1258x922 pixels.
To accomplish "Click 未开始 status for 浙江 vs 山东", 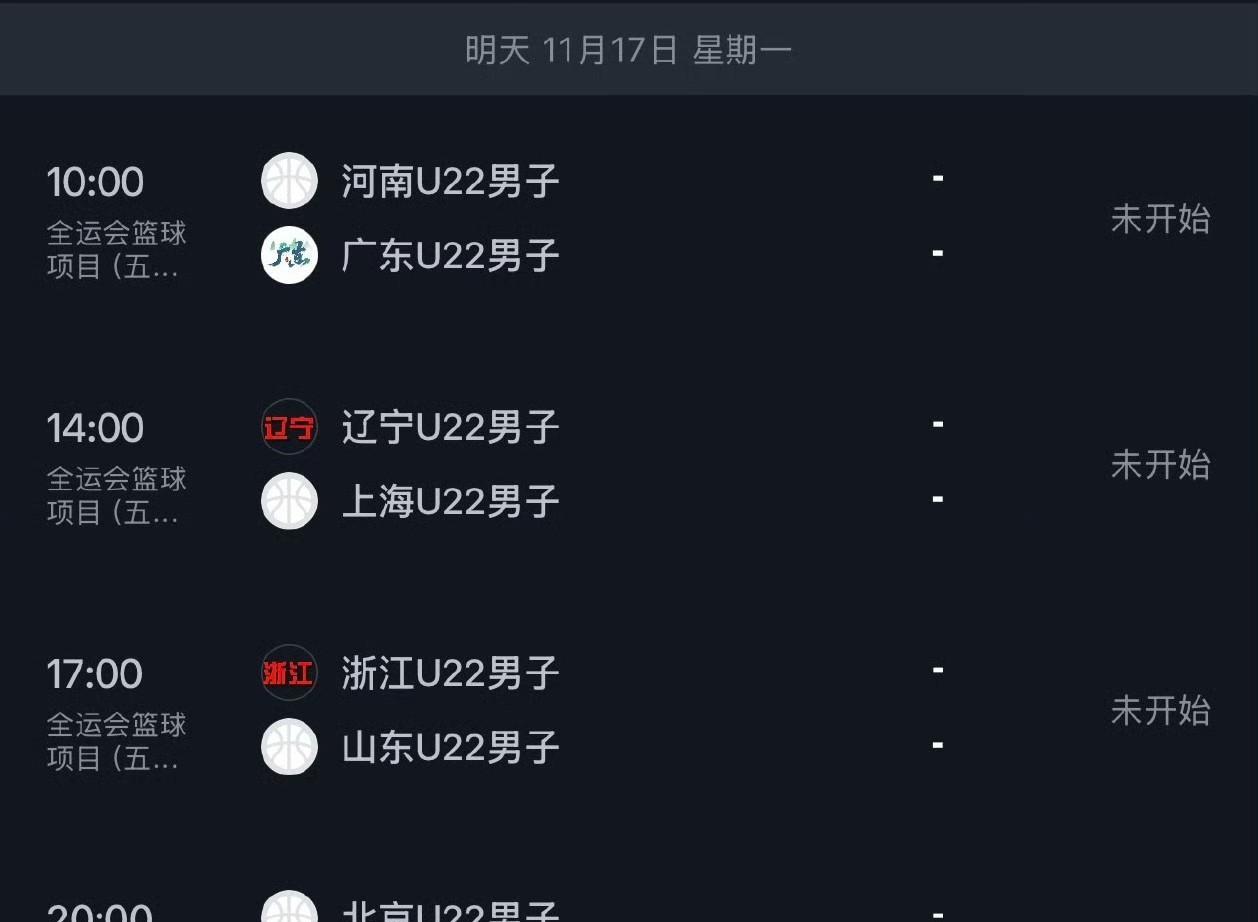I will [1160, 710].
